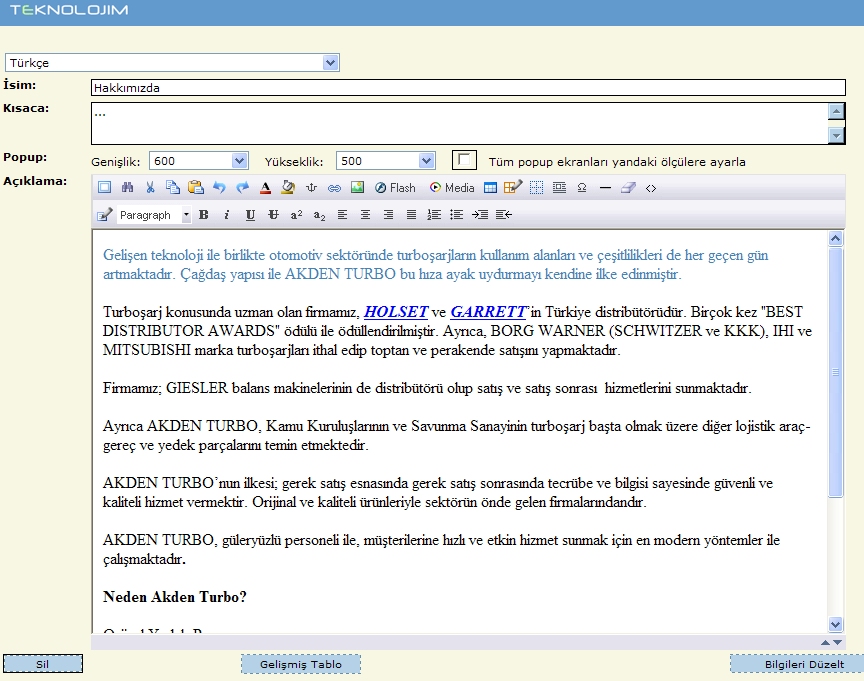Toggle underline formatting

pos(250,215)
